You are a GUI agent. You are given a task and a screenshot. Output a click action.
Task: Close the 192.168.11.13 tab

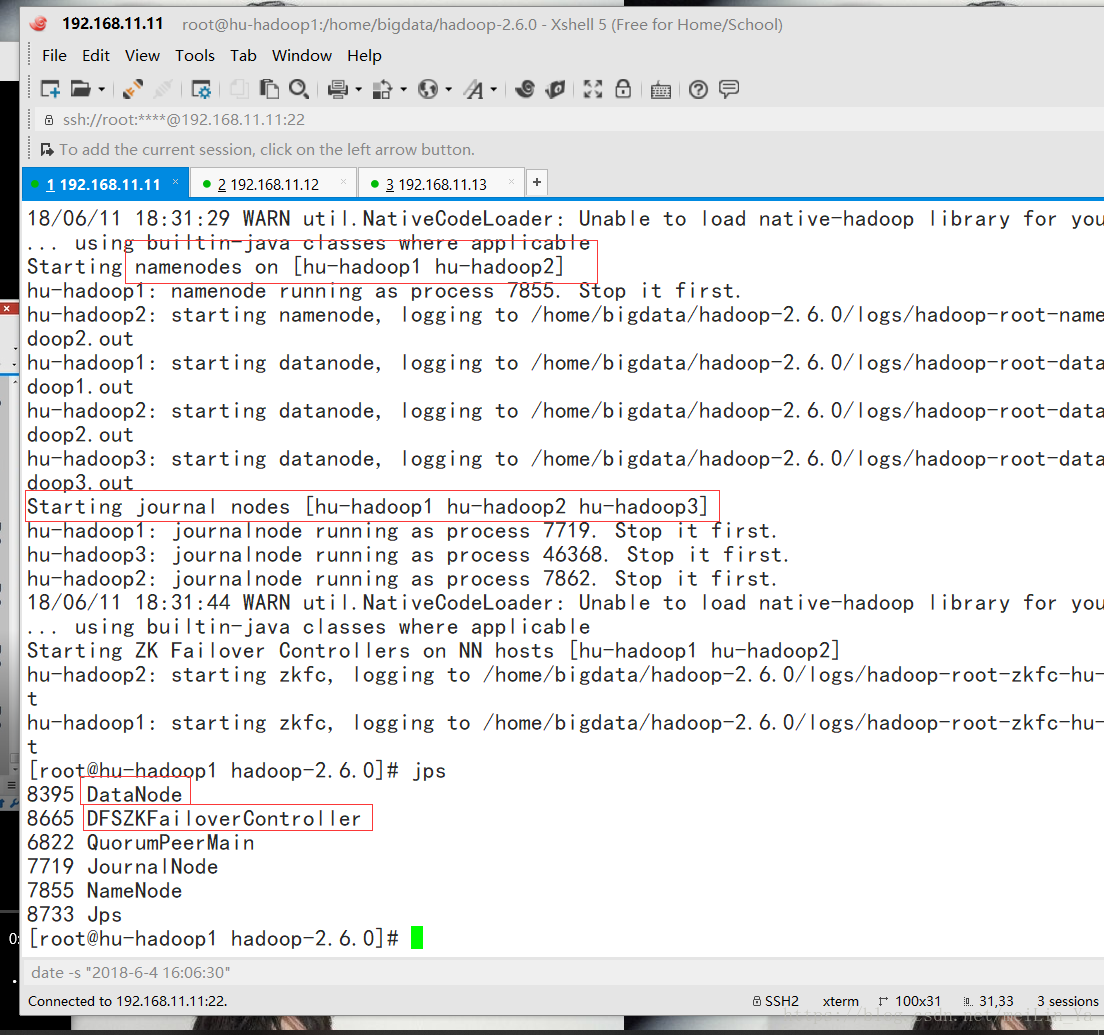511,182
